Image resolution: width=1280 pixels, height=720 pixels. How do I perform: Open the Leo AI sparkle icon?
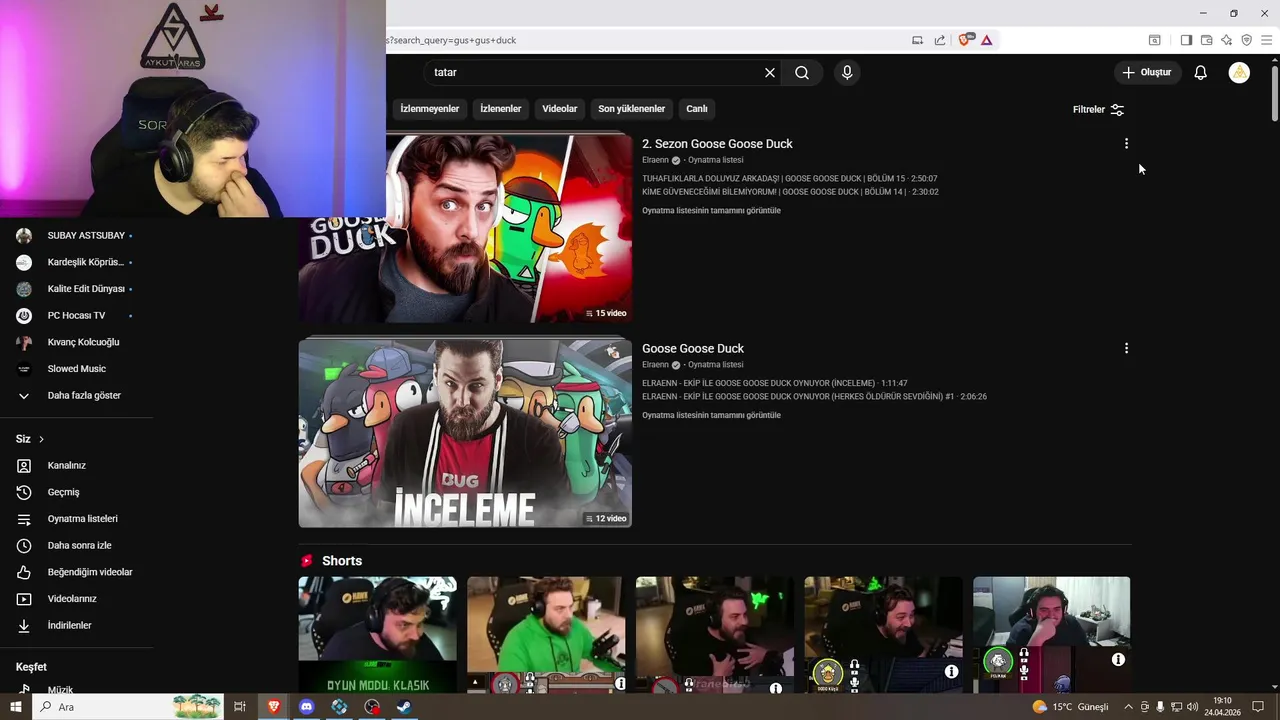[1226, 40]
